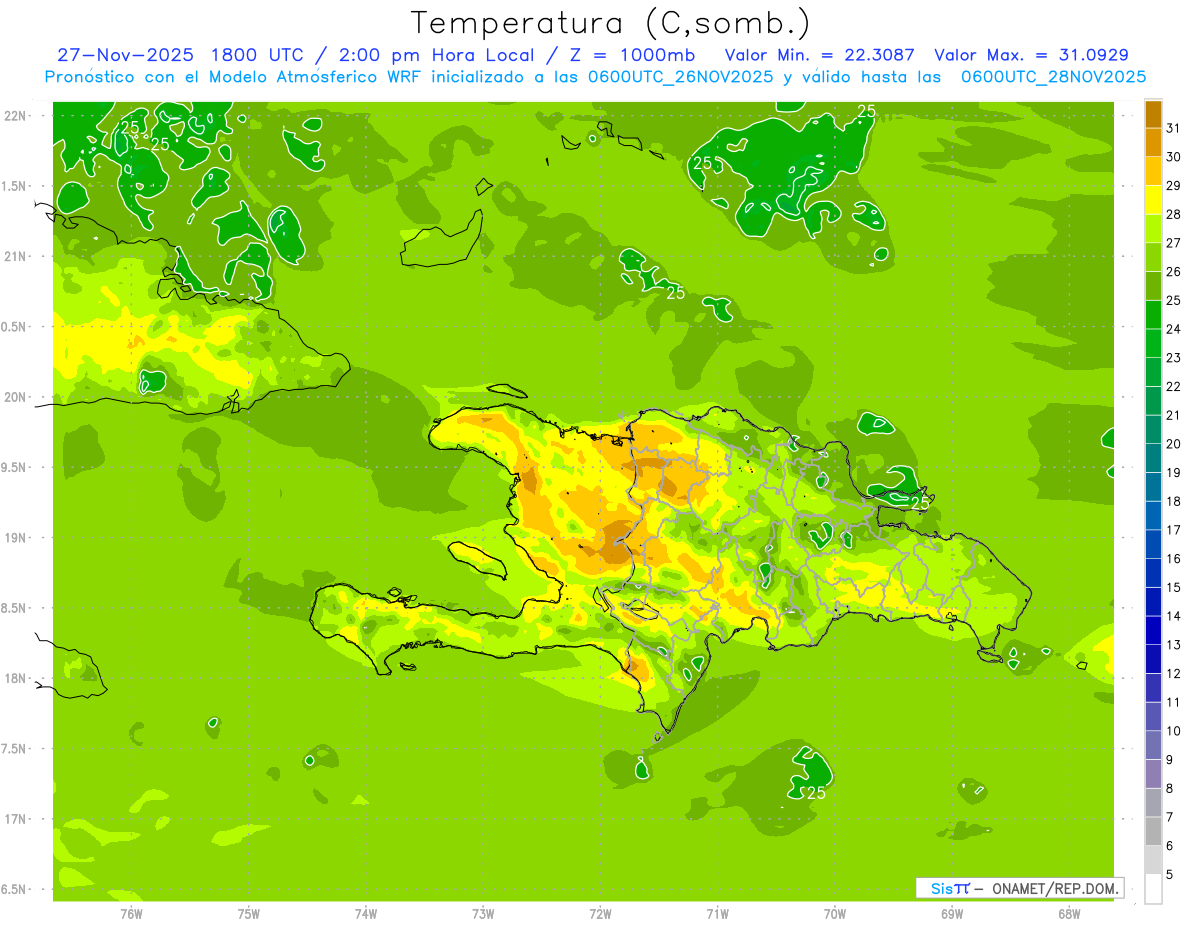Viewport: 1200px width, 927px height.
Task: Click the '74W' longitude label
Action: point(366,913)
